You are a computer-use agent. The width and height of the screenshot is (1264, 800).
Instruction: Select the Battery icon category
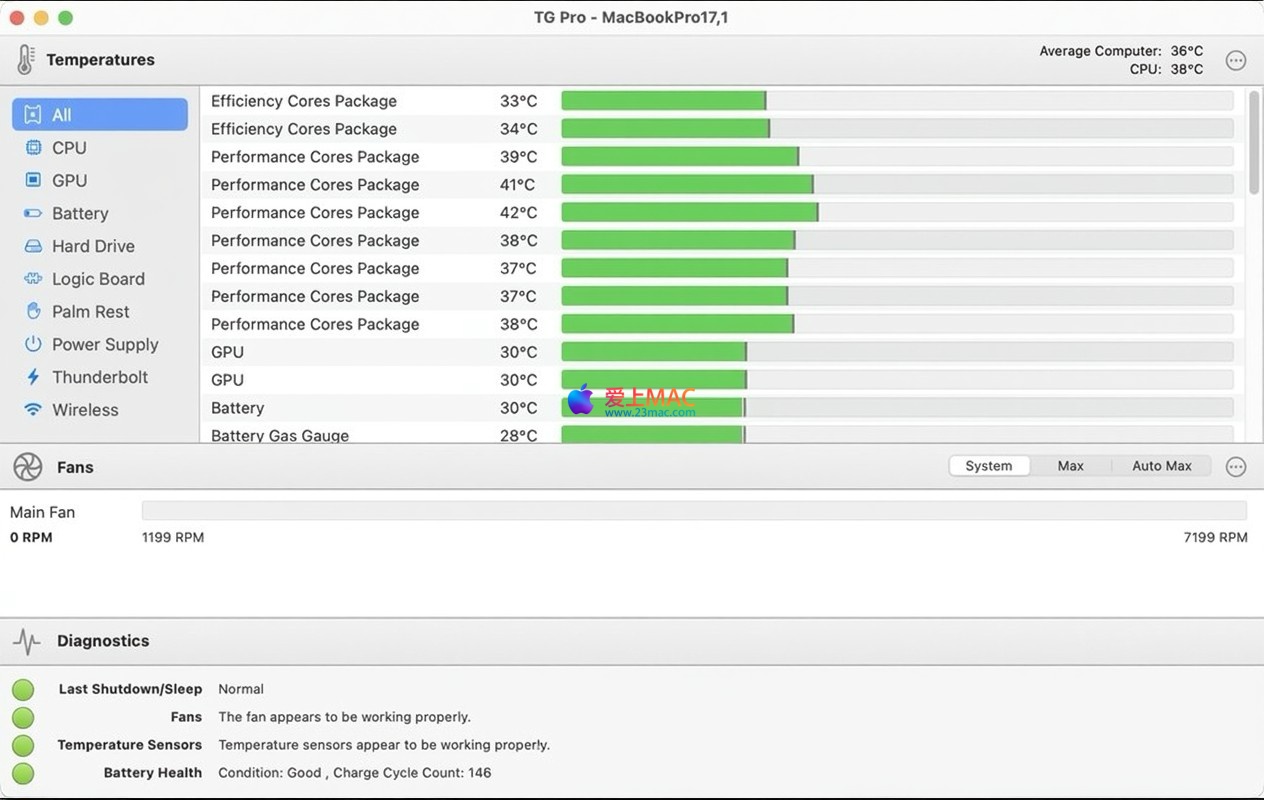(x=33, y=214)
